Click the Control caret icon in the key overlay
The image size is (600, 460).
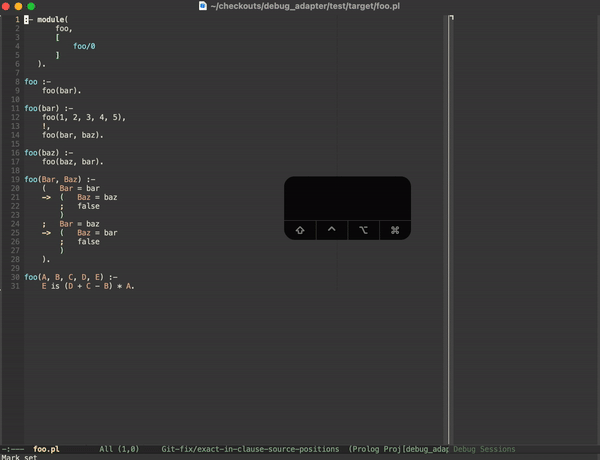pos(332,229)
